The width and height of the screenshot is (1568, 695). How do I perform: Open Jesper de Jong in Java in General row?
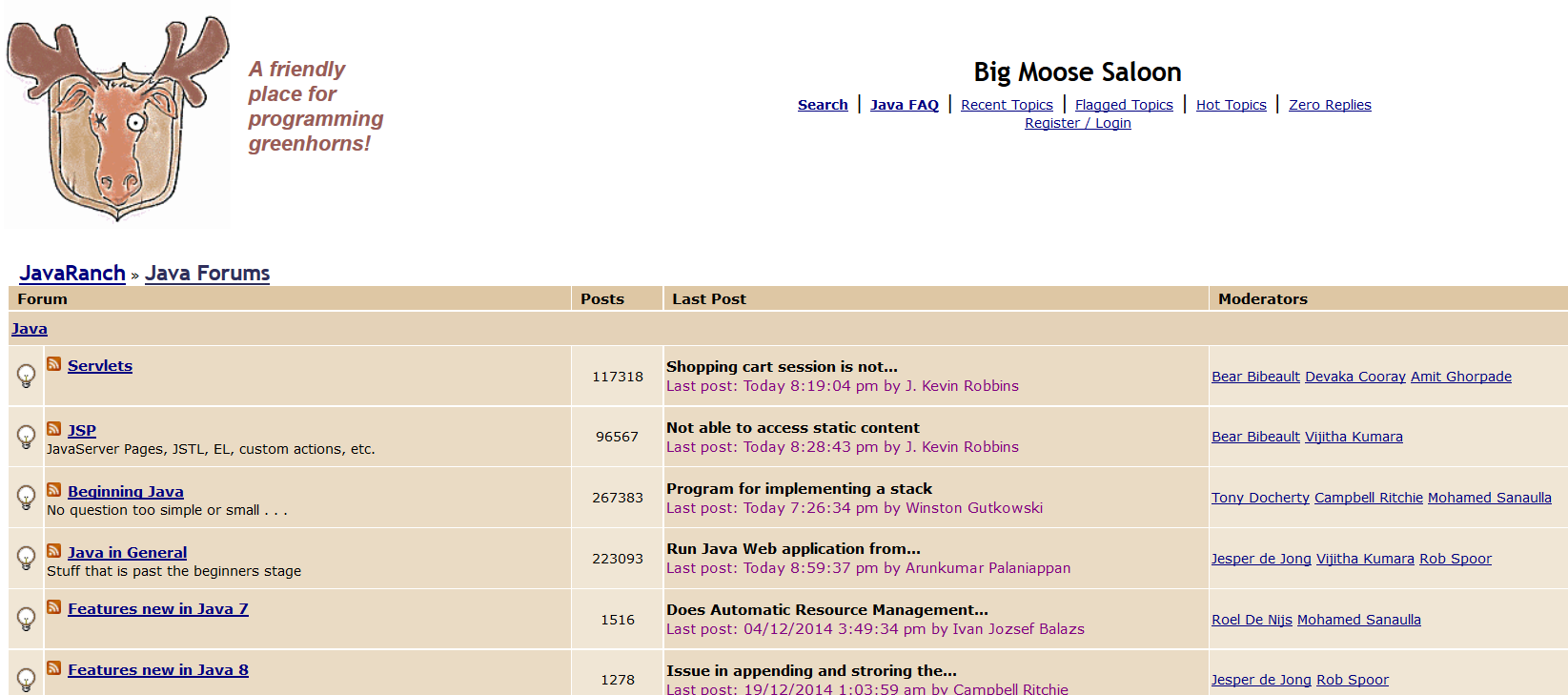[1261, 559]
